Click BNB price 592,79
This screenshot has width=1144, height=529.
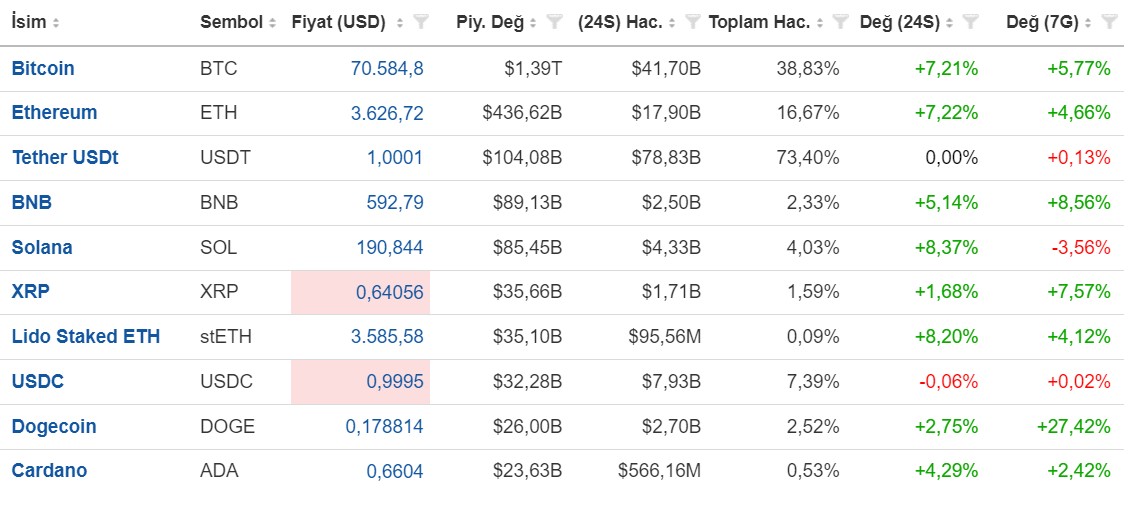pos(395,203)
